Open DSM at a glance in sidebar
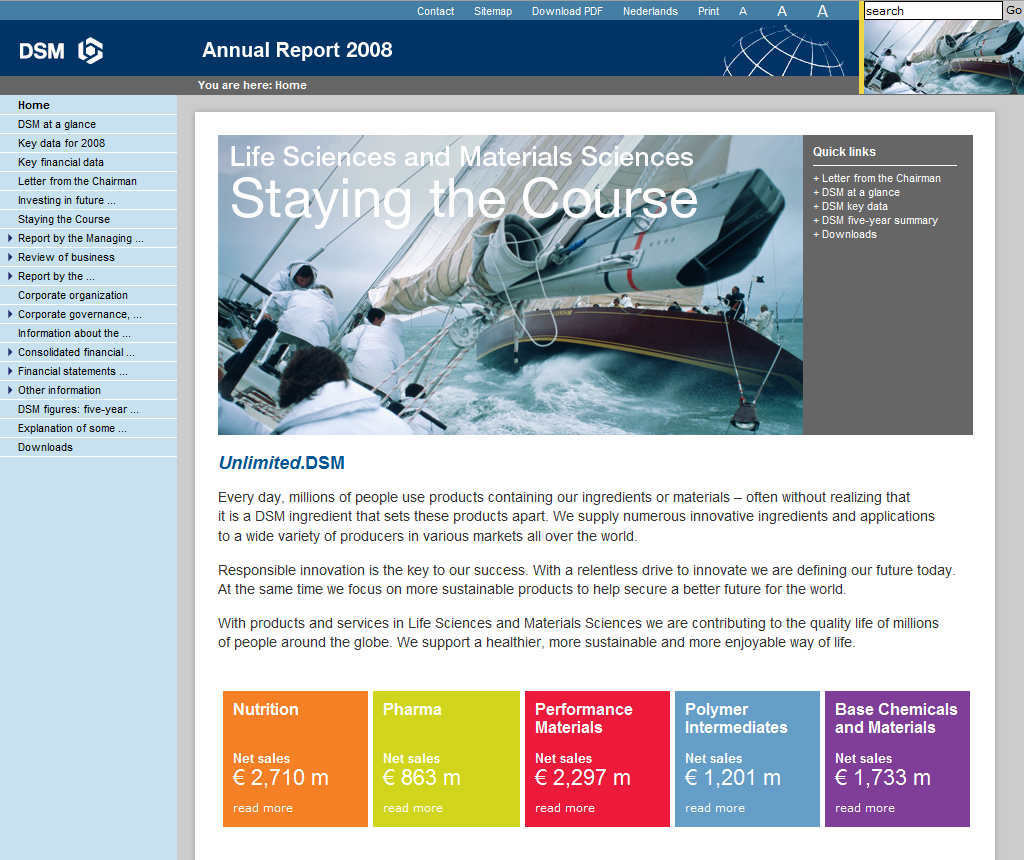This screenshot has width=1024, height=860. (x=57, y=124)
